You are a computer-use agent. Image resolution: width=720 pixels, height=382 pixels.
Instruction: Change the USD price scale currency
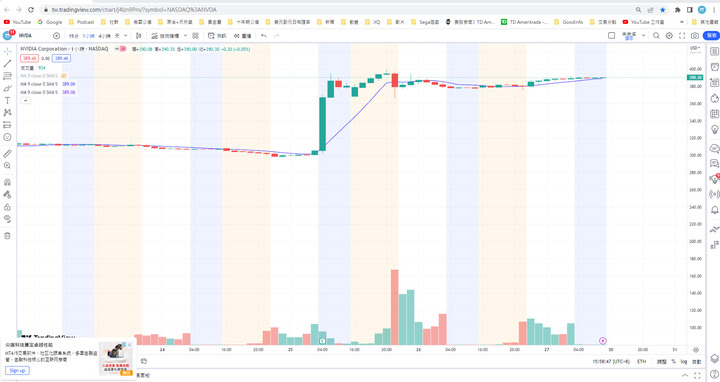pyautogui.click(x=695, y=48)
